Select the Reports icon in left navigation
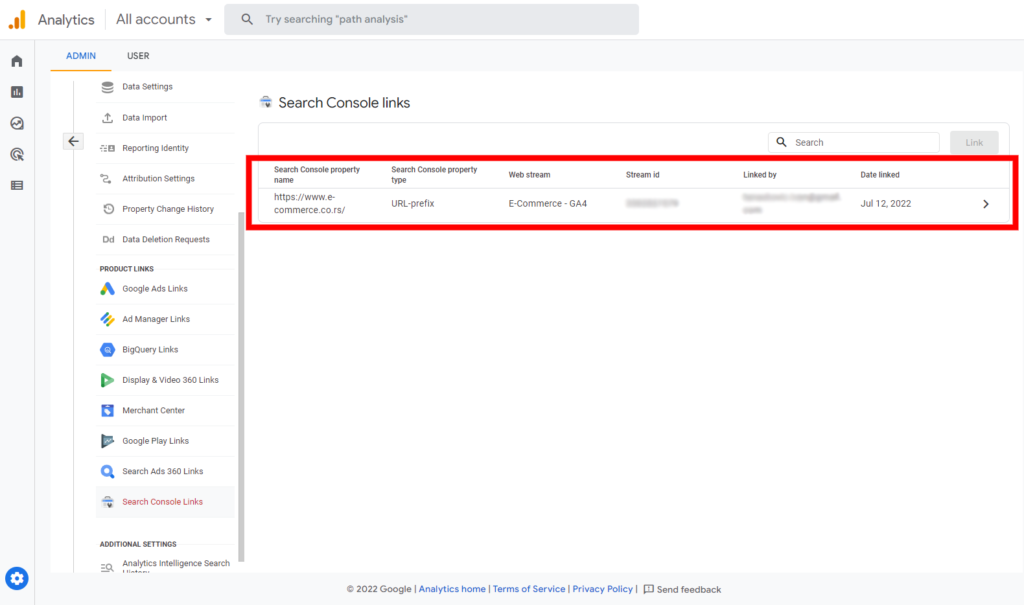Viewport: 1024px width, 605px height. [16, 91]
